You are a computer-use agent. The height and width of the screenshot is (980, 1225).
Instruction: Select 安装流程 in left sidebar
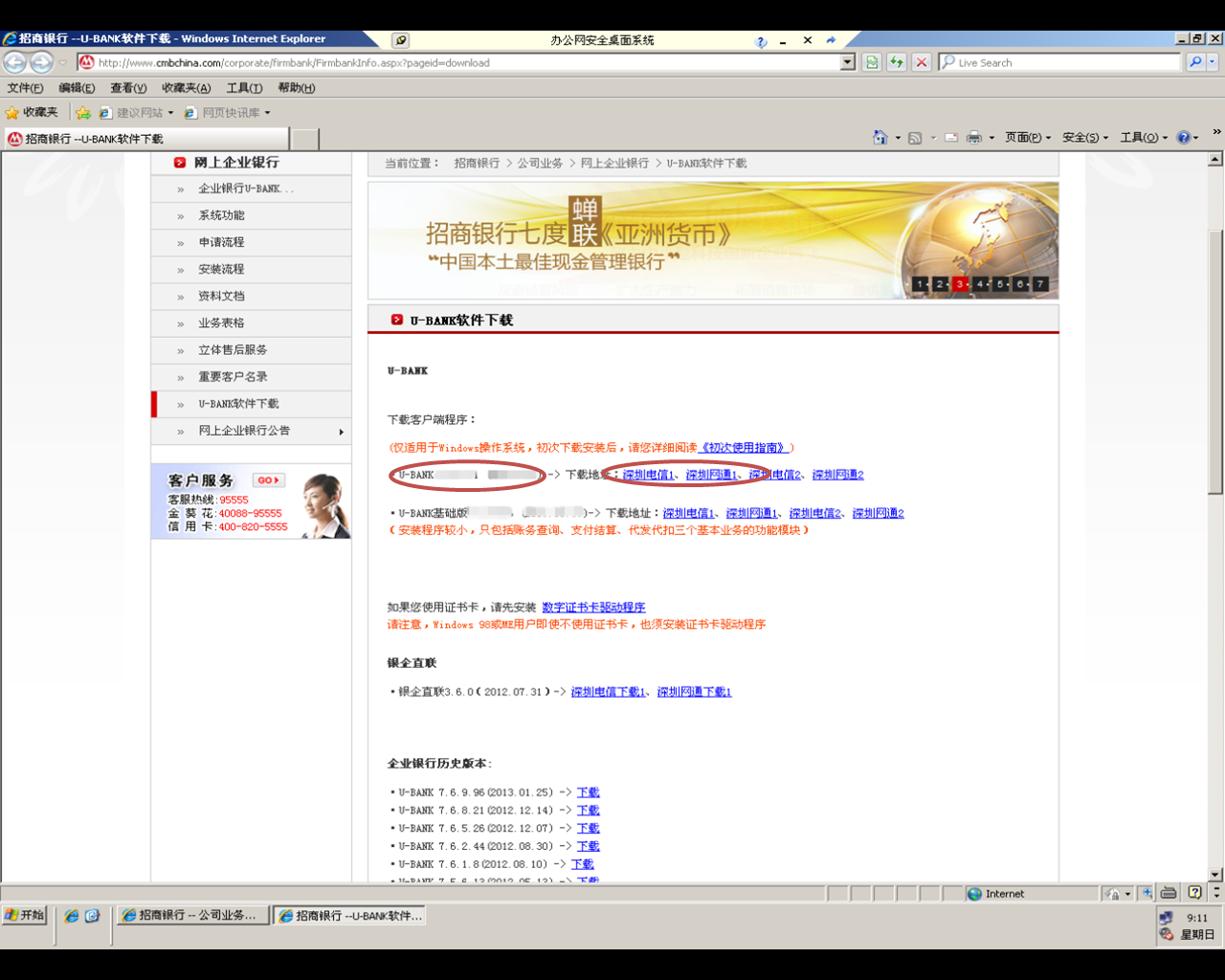[x=251, y=269]
